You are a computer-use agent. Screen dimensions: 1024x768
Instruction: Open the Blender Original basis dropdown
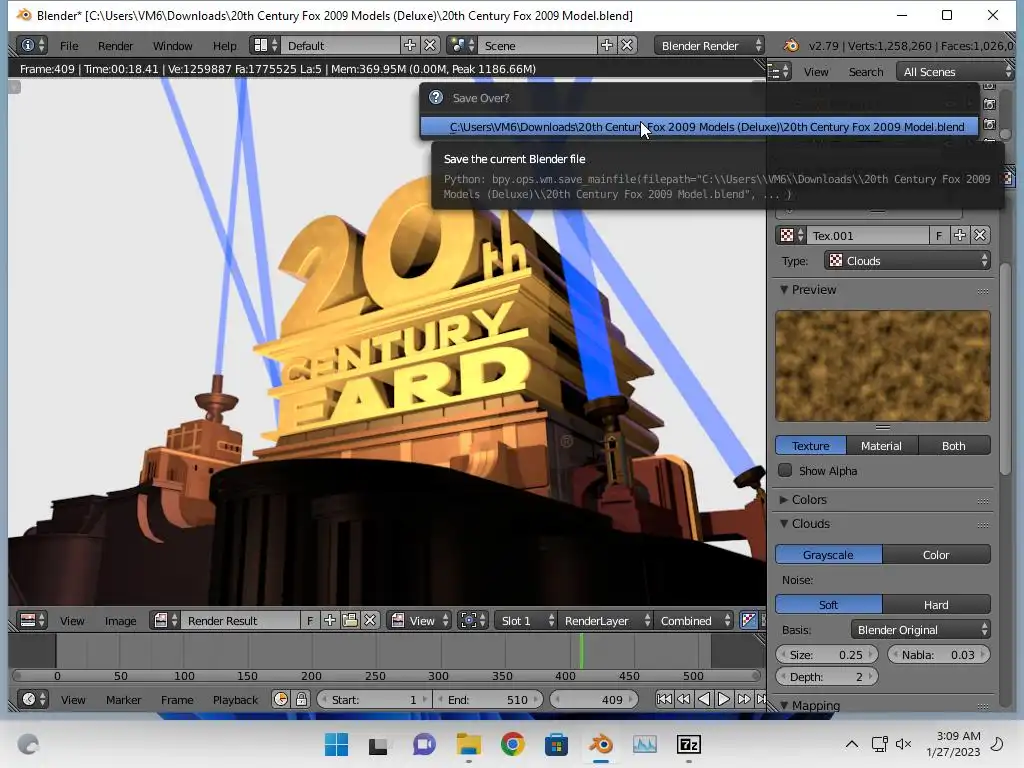pyautogui.click(x=921, y=630)
